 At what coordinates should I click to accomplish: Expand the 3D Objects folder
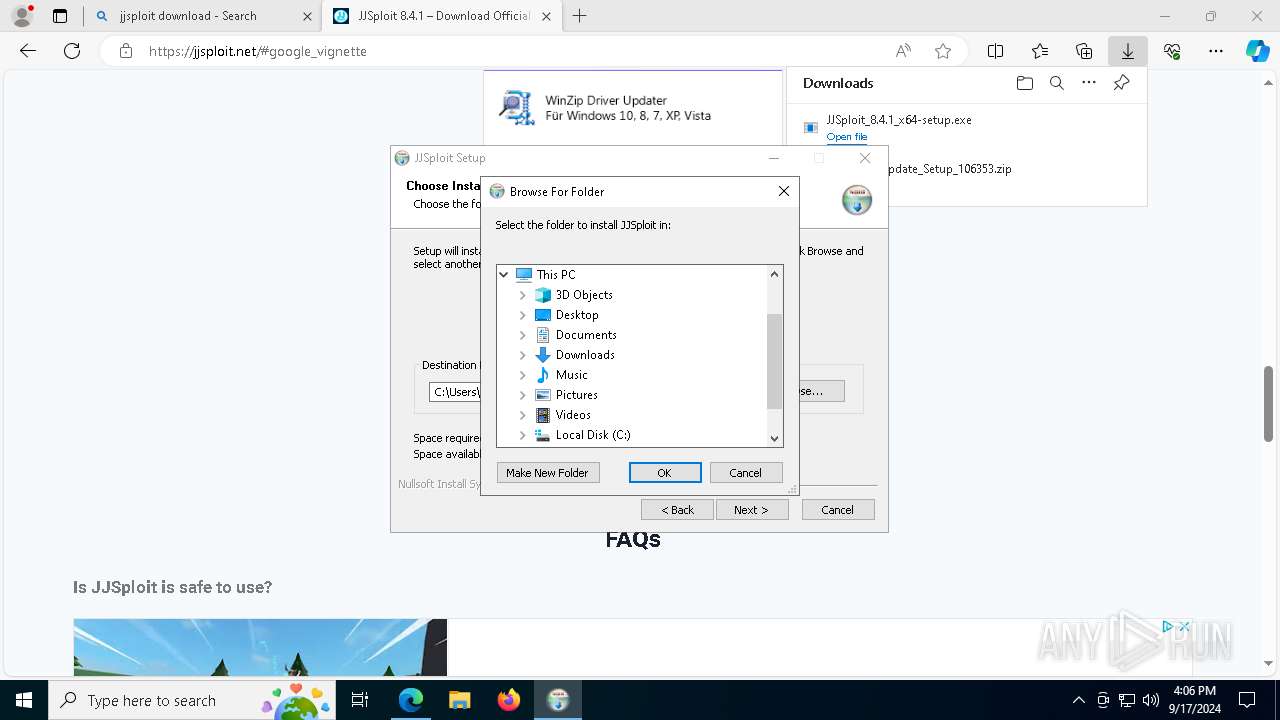click(522, 295)
